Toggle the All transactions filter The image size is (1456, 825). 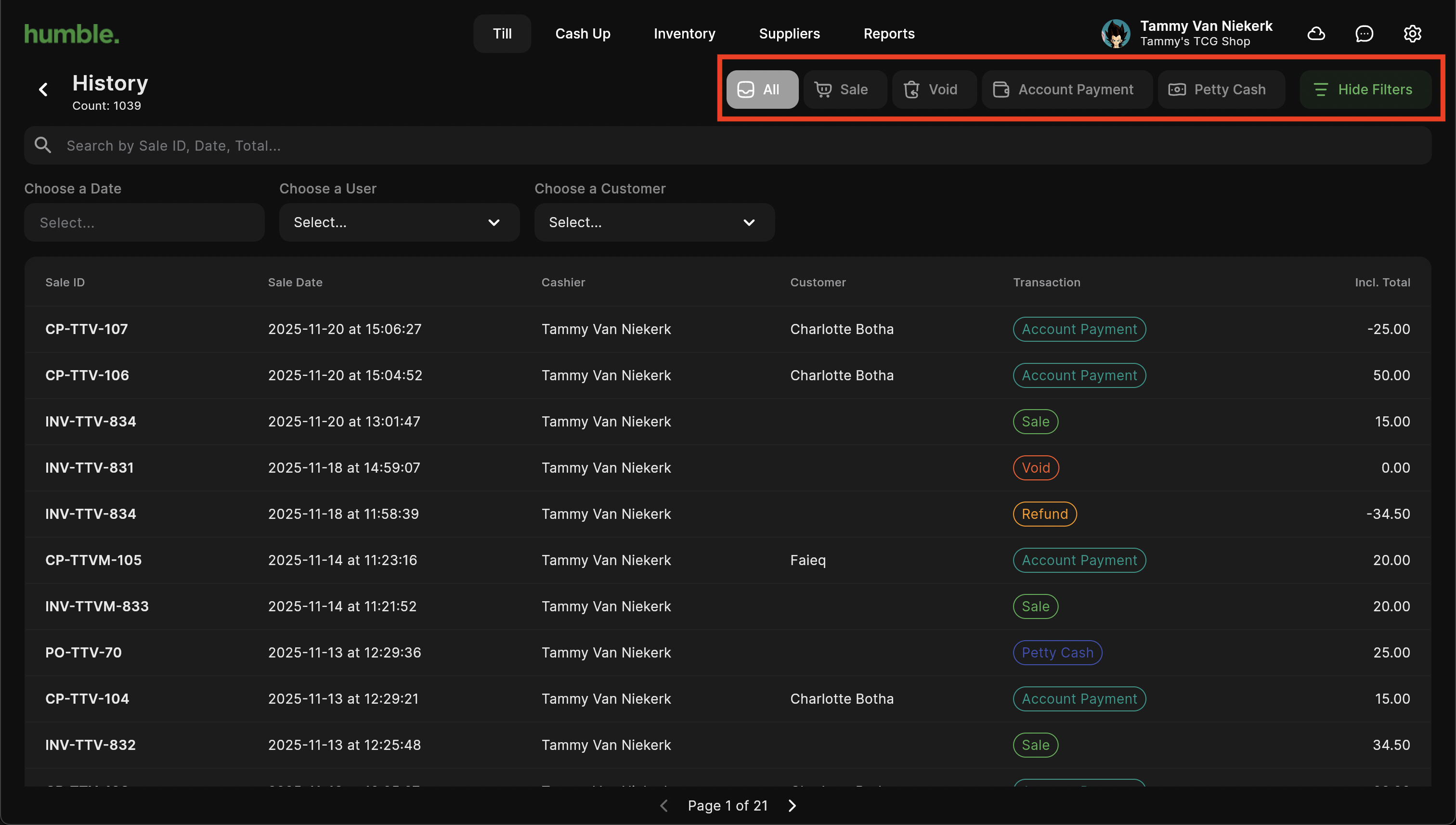(x=762, y=90)
